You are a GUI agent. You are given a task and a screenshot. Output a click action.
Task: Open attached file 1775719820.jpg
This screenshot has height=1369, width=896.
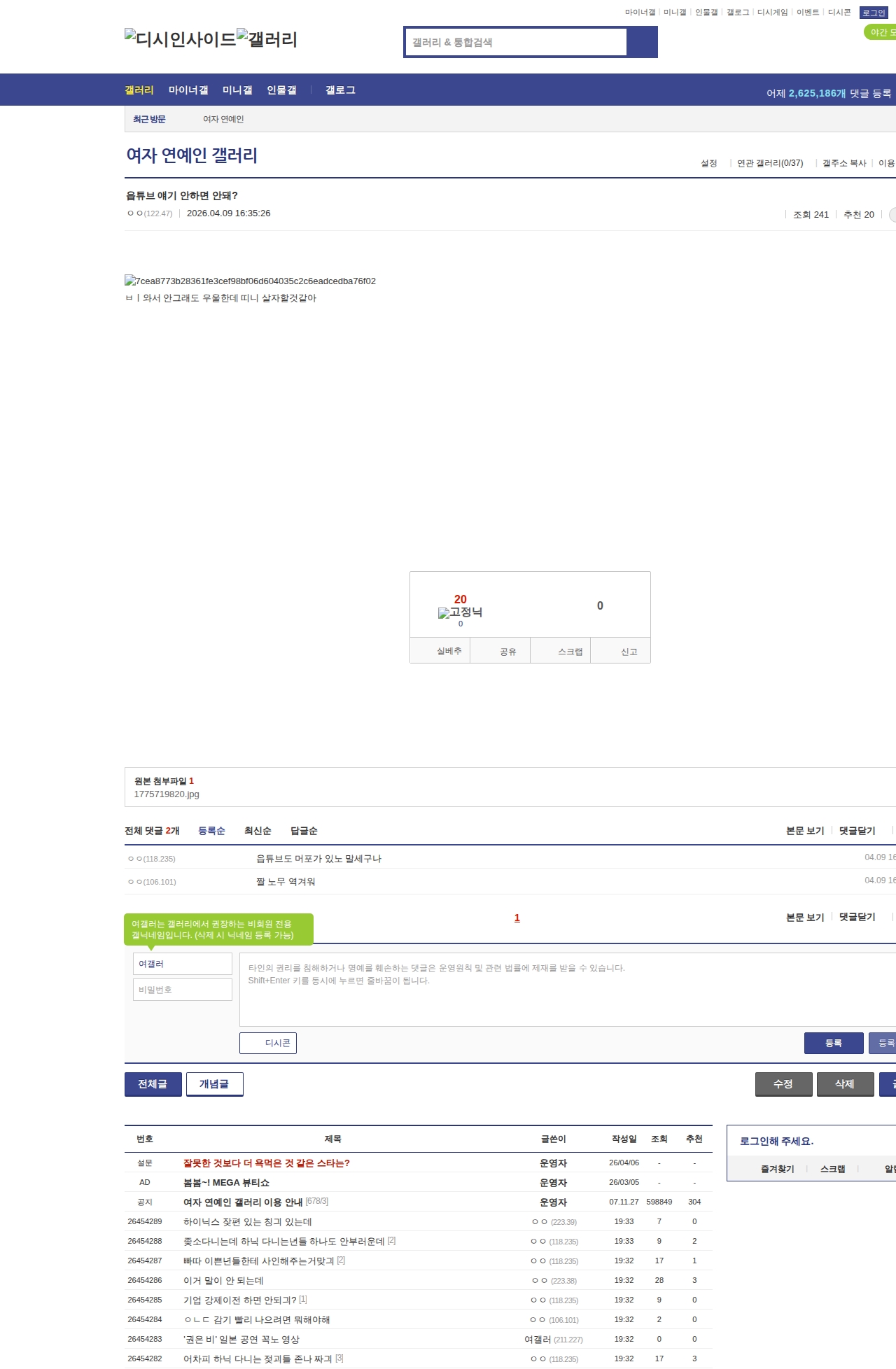click(x=167, y=794)
